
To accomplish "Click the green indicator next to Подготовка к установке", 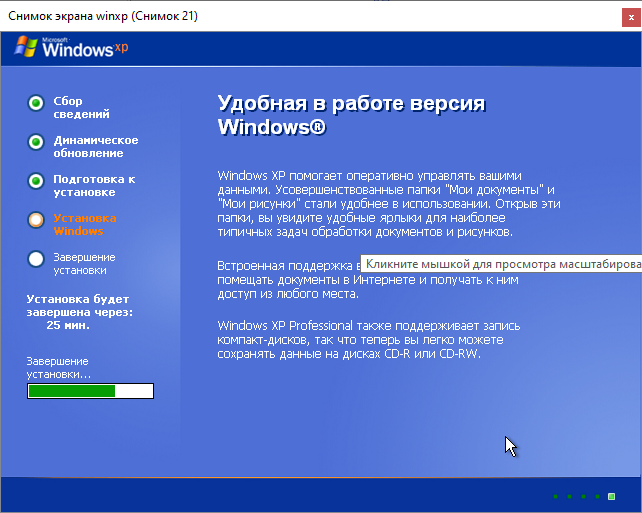I will [36, 181].
